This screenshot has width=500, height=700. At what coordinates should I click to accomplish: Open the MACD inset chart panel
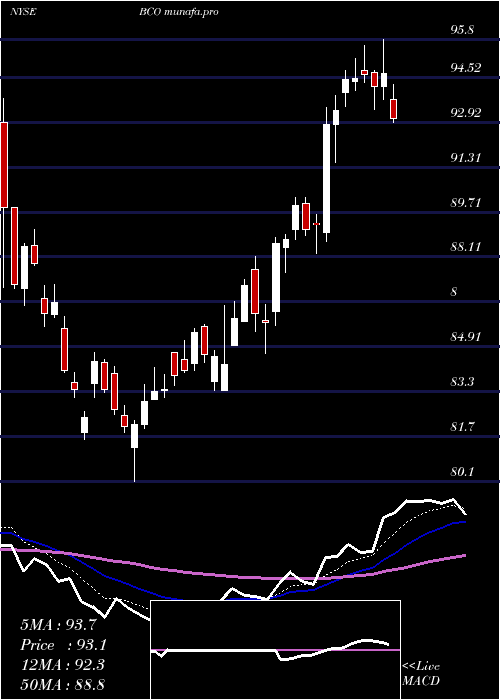pos(275,650)
